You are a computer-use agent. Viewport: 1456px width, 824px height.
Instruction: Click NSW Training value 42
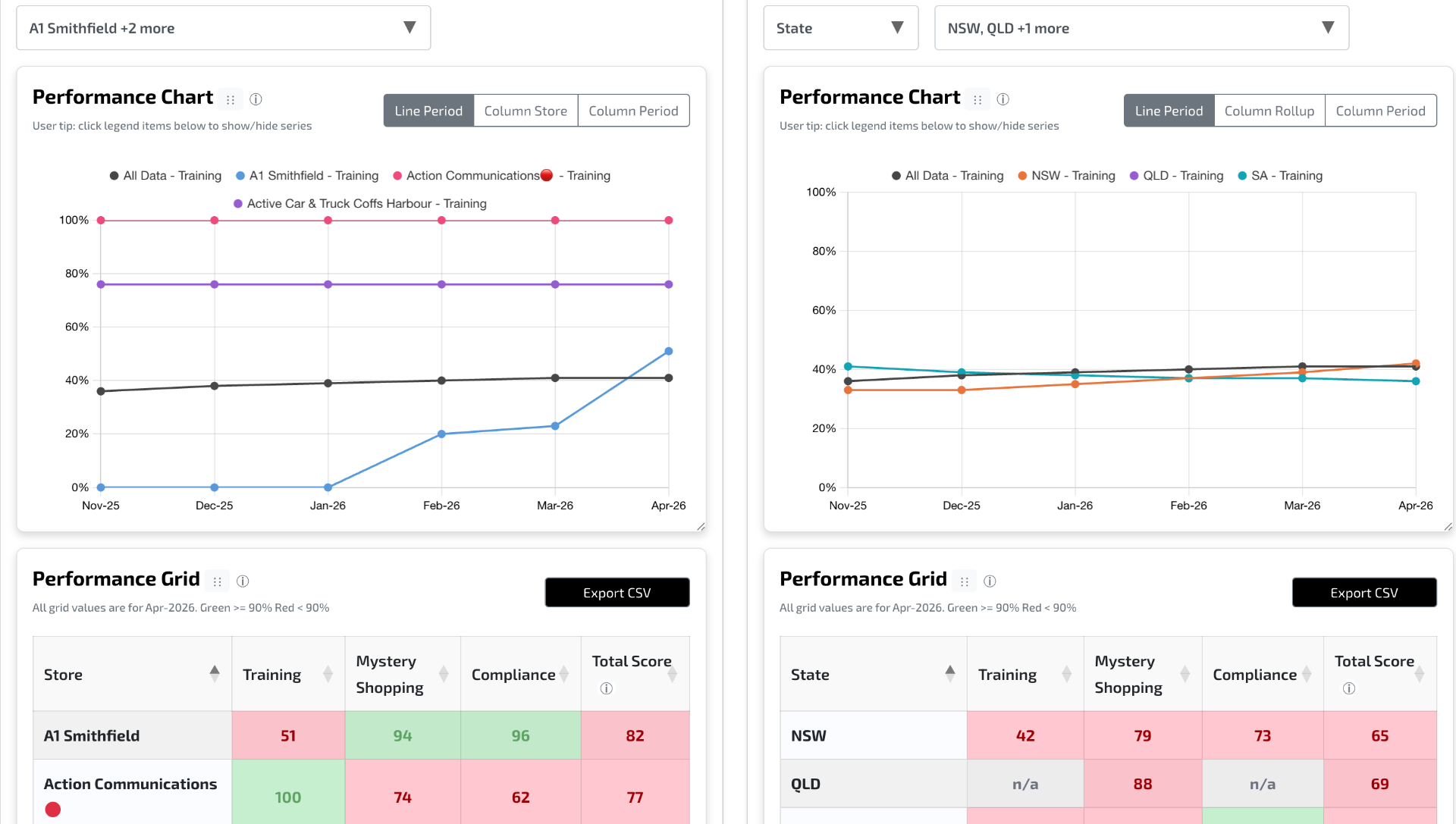pyautogui.click(x=1025, y=735)
